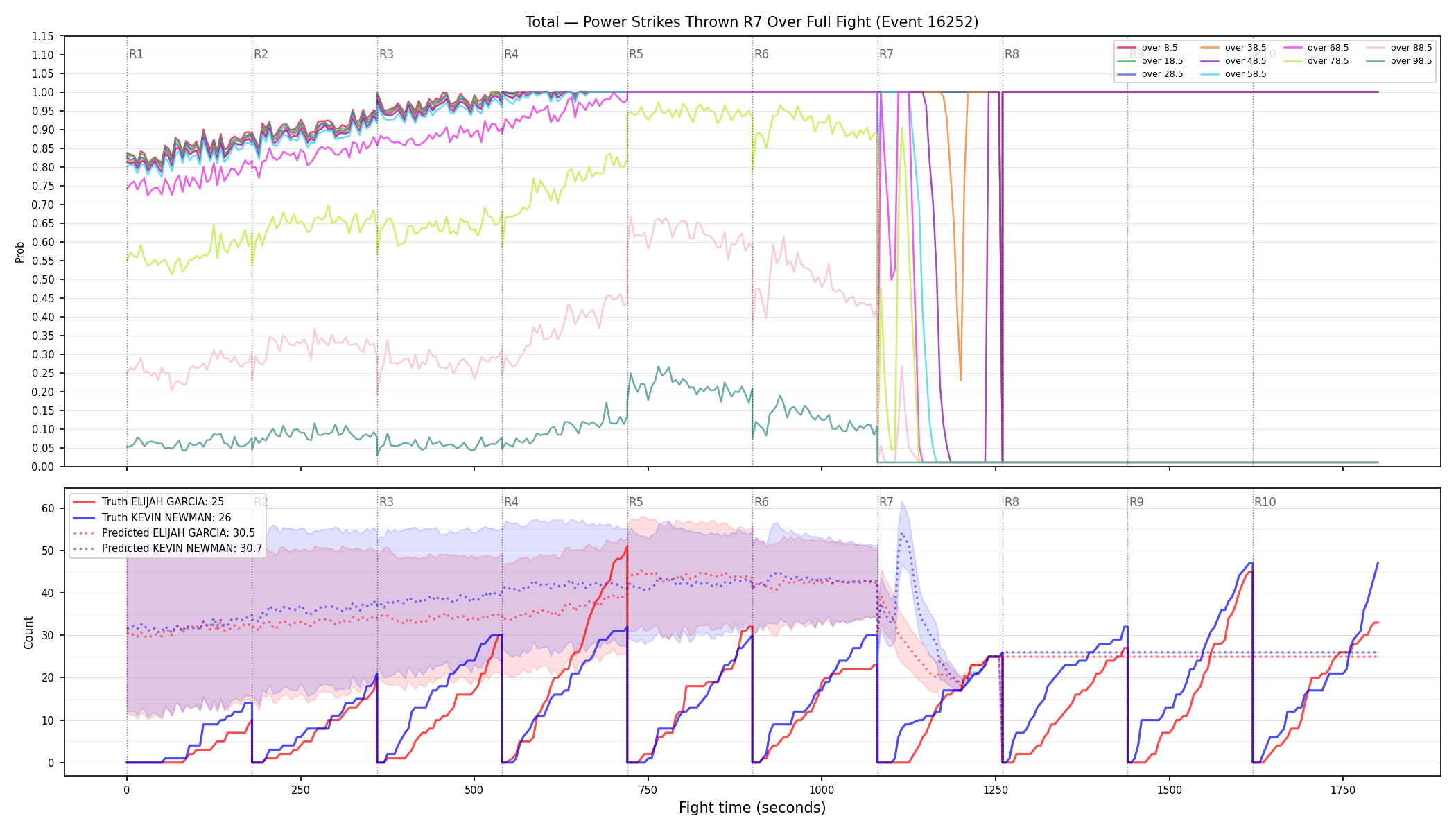This screenshot has height=832, width=1456.
Task: Click the 0.25 tick on Prob axis
Action: (43, 373)
